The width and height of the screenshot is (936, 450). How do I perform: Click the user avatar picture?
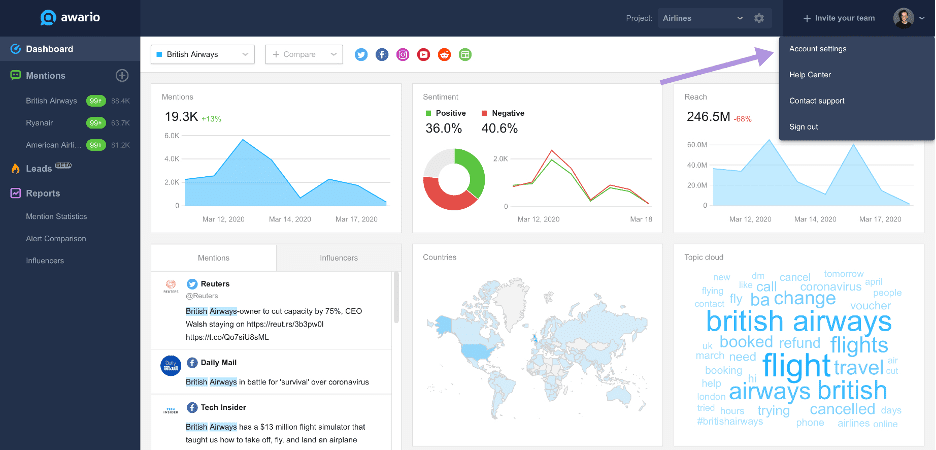[903, 18]
